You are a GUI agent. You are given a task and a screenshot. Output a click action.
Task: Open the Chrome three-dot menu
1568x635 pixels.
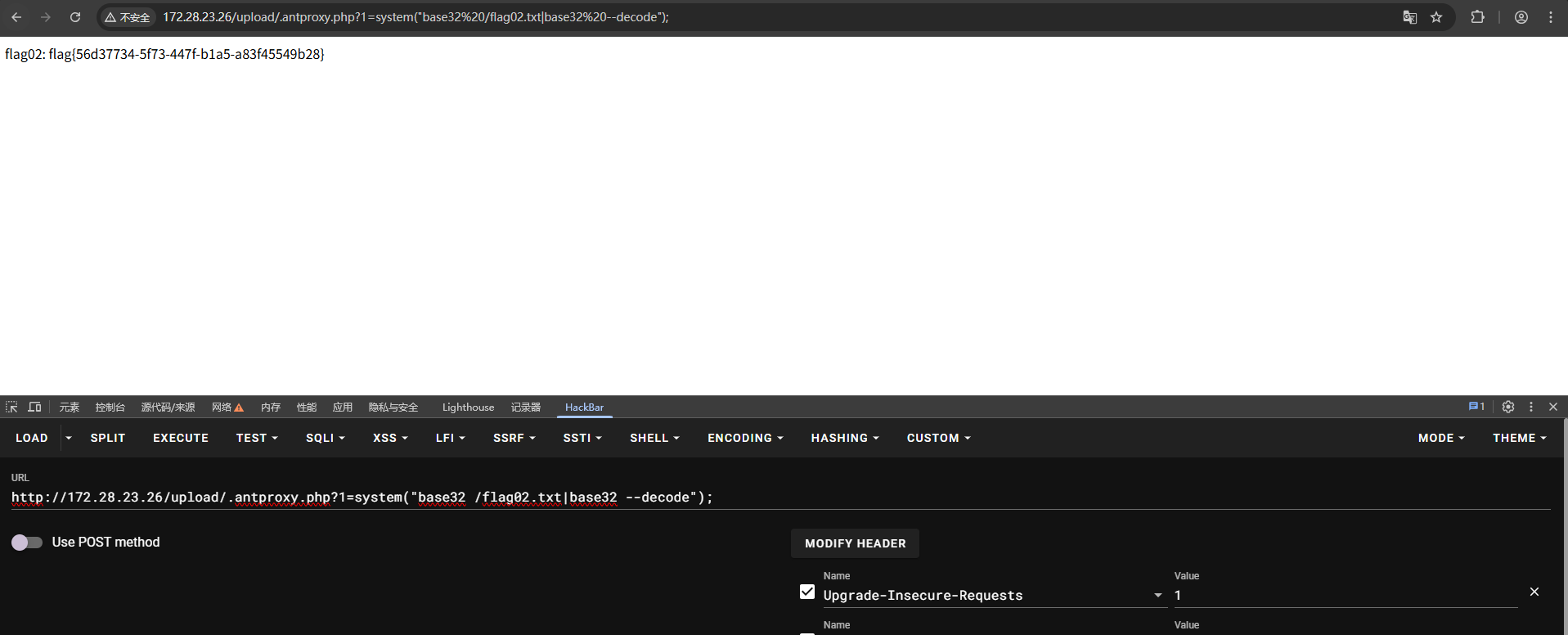(1551, 17)
